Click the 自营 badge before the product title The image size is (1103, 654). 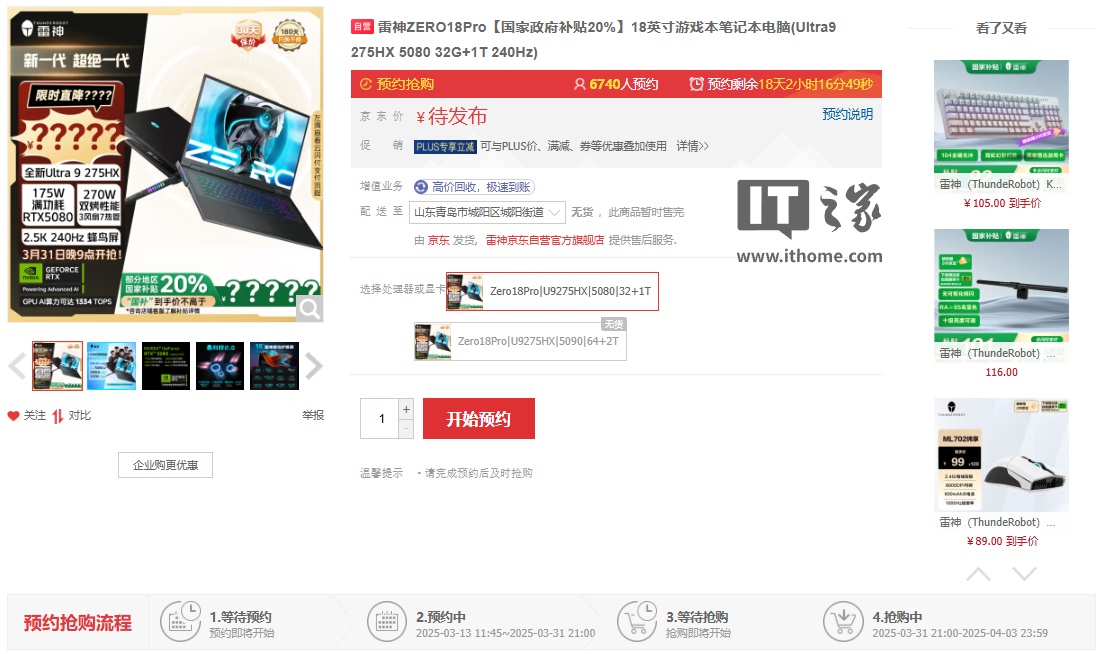(362, 27)
